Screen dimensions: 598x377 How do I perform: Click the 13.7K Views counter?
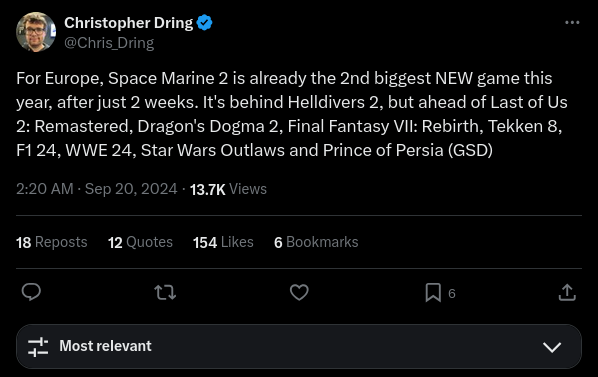click(228, 189)
